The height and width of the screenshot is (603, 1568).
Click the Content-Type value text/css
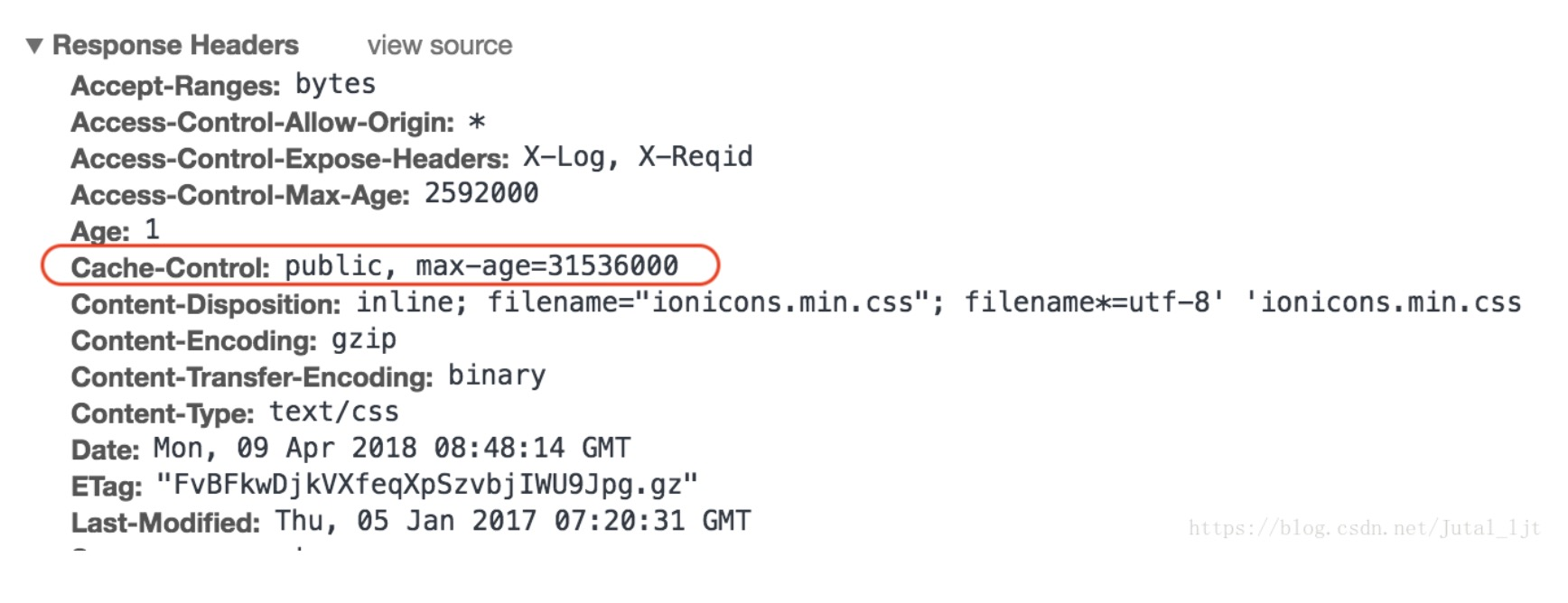[x=334, y=413]
